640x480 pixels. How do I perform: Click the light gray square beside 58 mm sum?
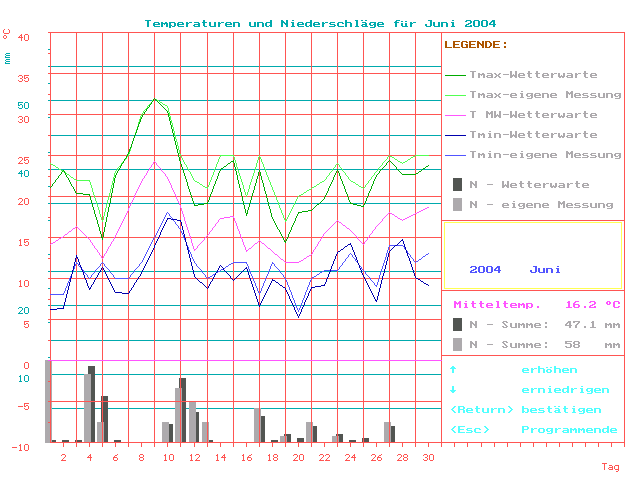click(458, 344)
